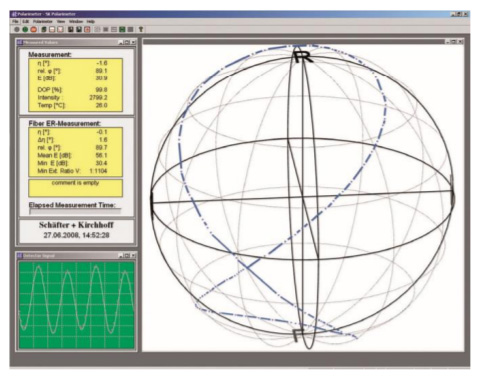Image resolution: width=481 pixels, height=380 pixels.
Task: Maximize the Detector Signal sub-window
Action: [x=127, y=256]
